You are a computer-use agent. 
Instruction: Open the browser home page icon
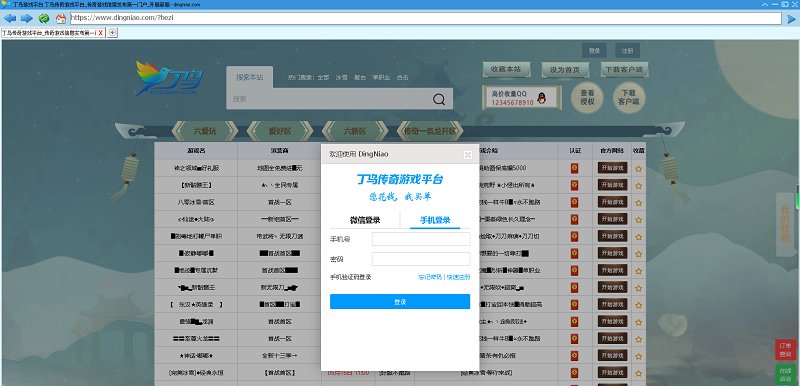(x=61, y=18)
